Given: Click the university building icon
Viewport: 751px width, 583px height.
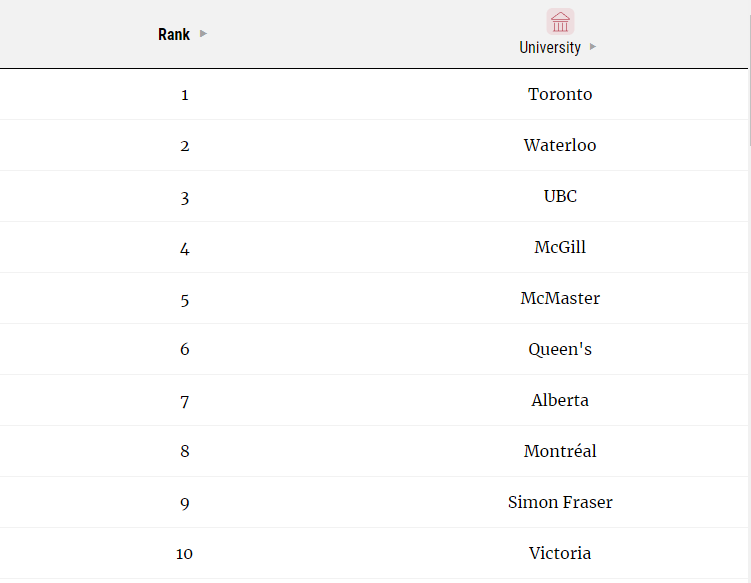Looking at the screenshot, I should click(x=560, y=22).
